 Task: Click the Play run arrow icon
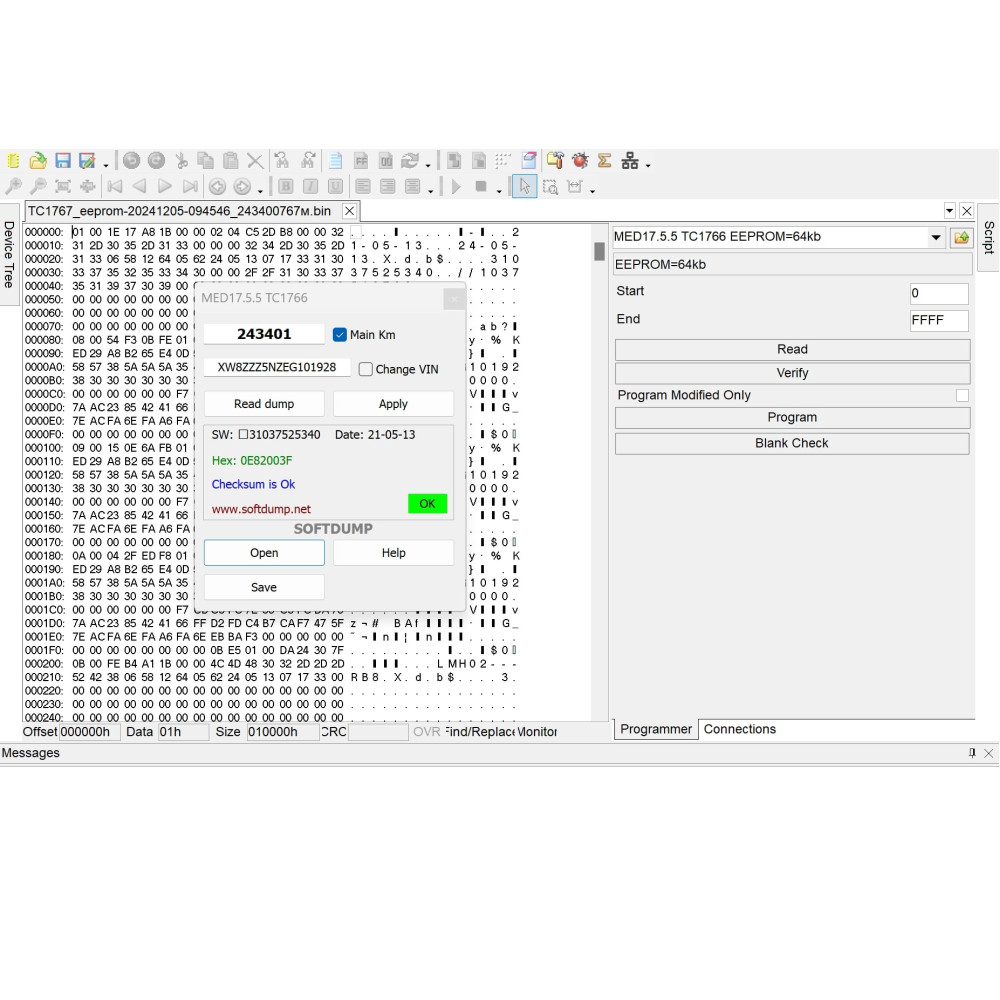[456, 186]
